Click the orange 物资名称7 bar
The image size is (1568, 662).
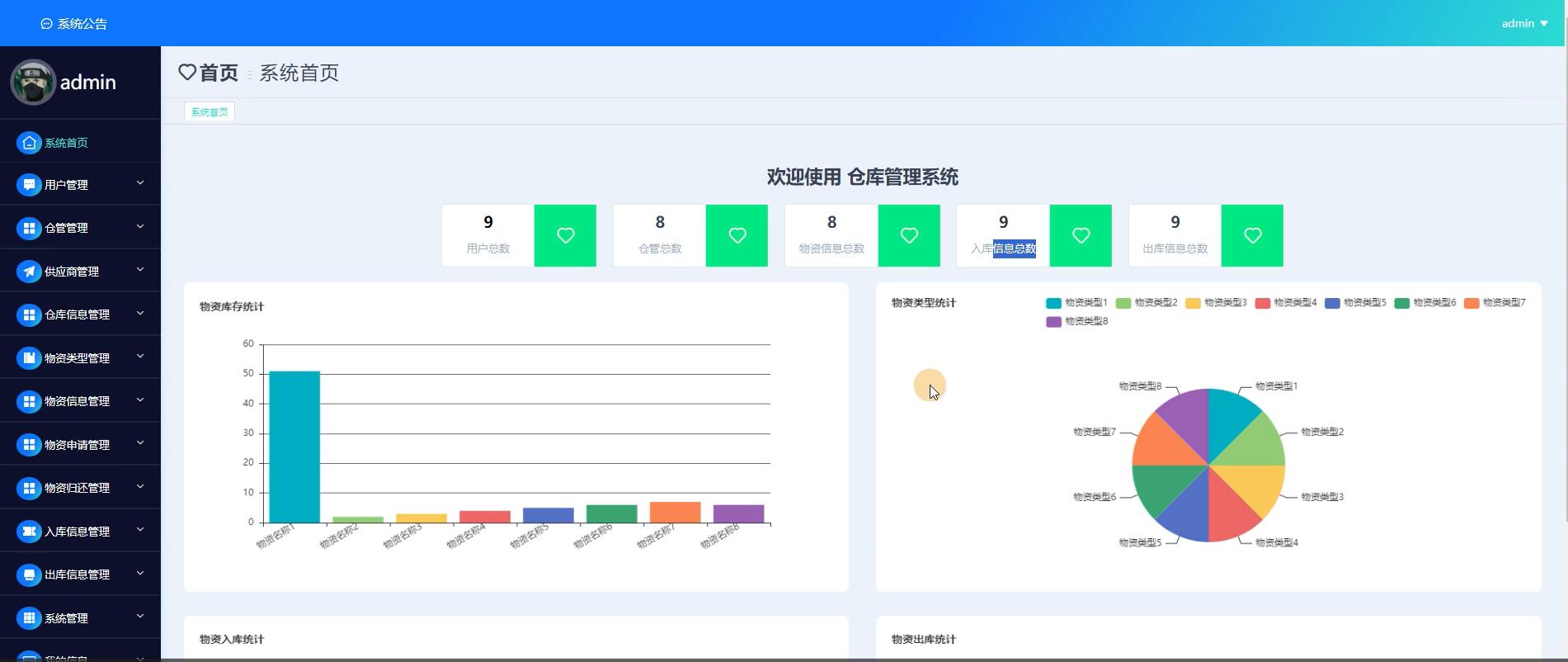point(675,512)
